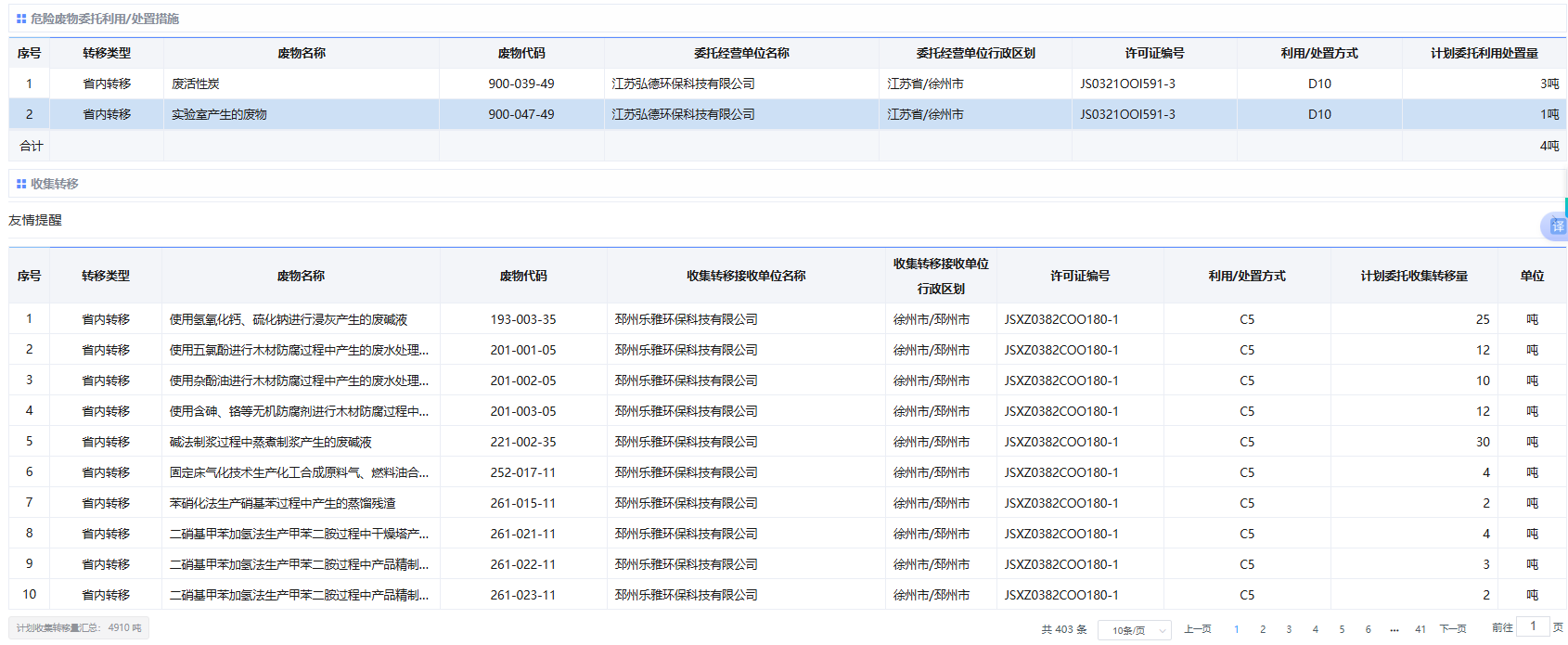Select row with 实验室产生的废物
Image resolution: width=1568 pixels, height=645 pixels.
pos(219,114)
